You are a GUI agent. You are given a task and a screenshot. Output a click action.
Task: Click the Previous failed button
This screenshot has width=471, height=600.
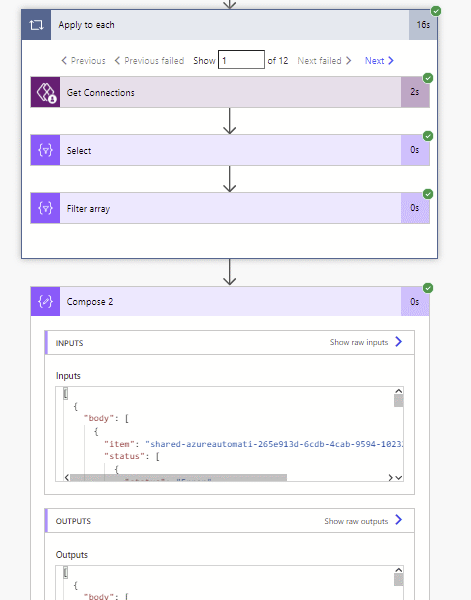(x=149, y=60)
